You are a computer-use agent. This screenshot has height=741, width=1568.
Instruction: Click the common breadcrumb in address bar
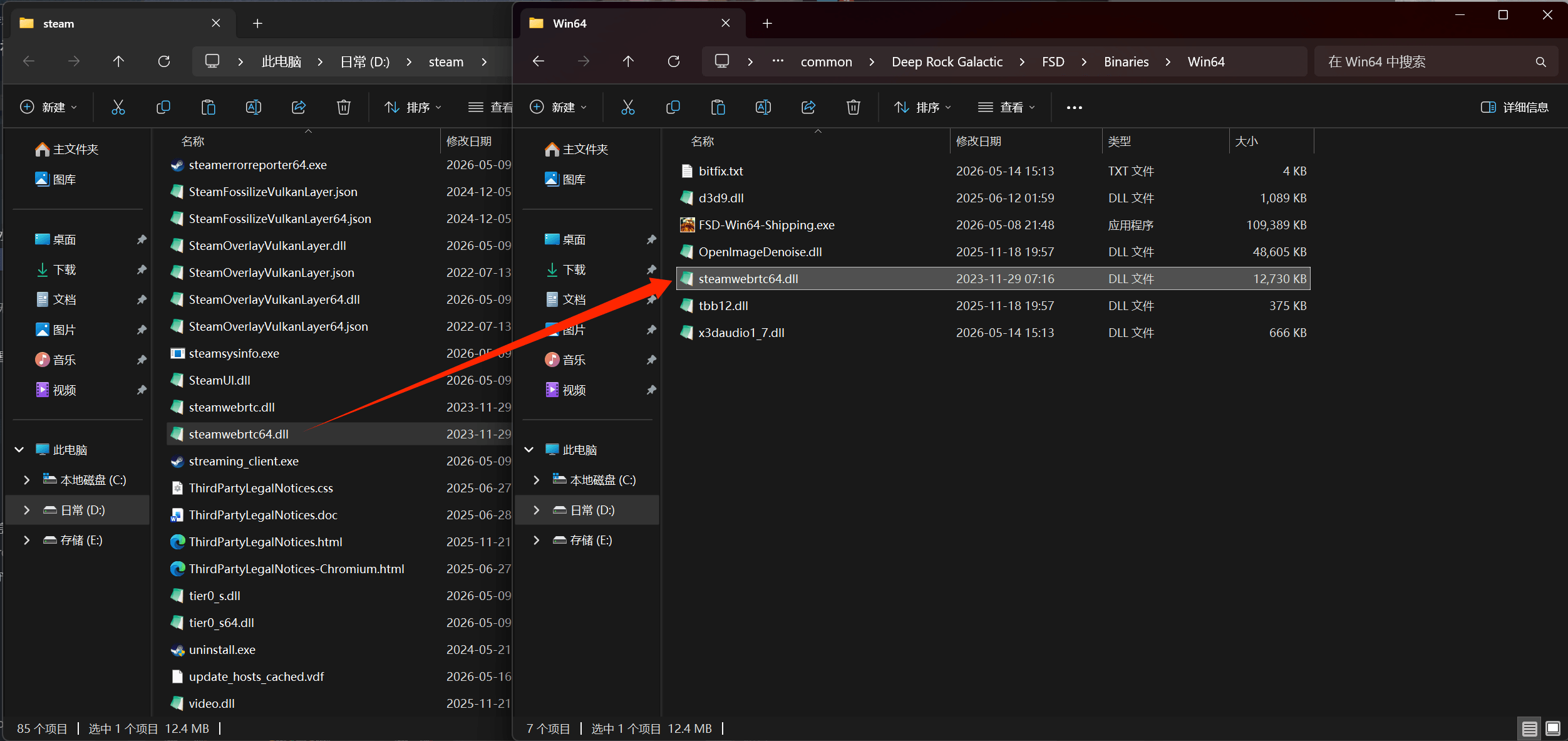click(x=826, y=61)
